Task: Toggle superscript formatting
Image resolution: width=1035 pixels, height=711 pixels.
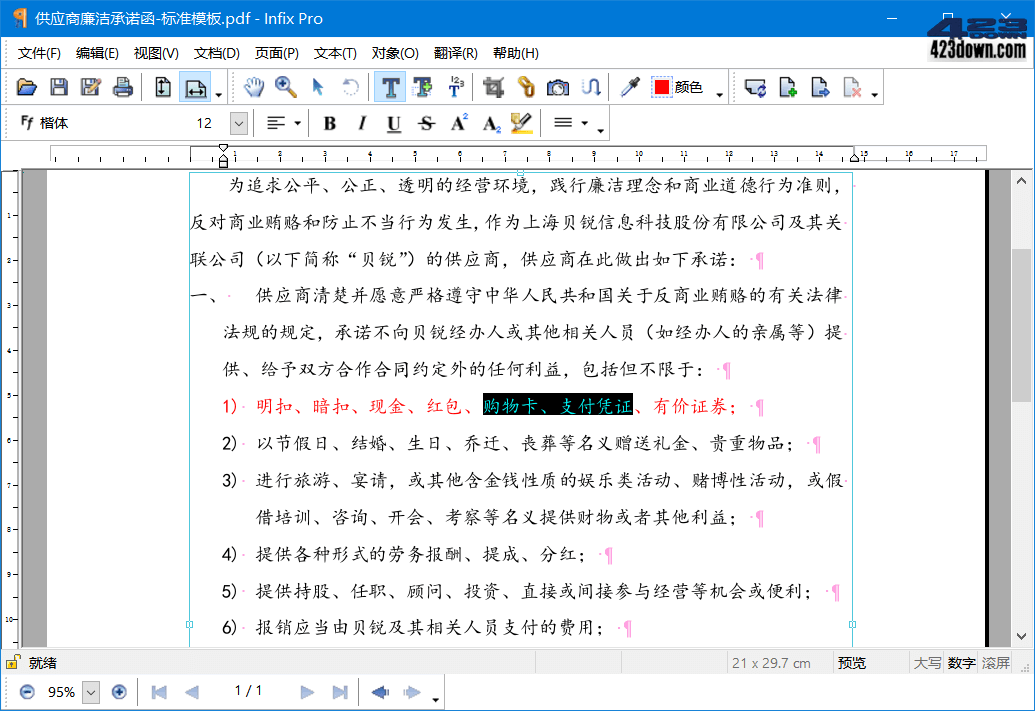Action: 459,123
